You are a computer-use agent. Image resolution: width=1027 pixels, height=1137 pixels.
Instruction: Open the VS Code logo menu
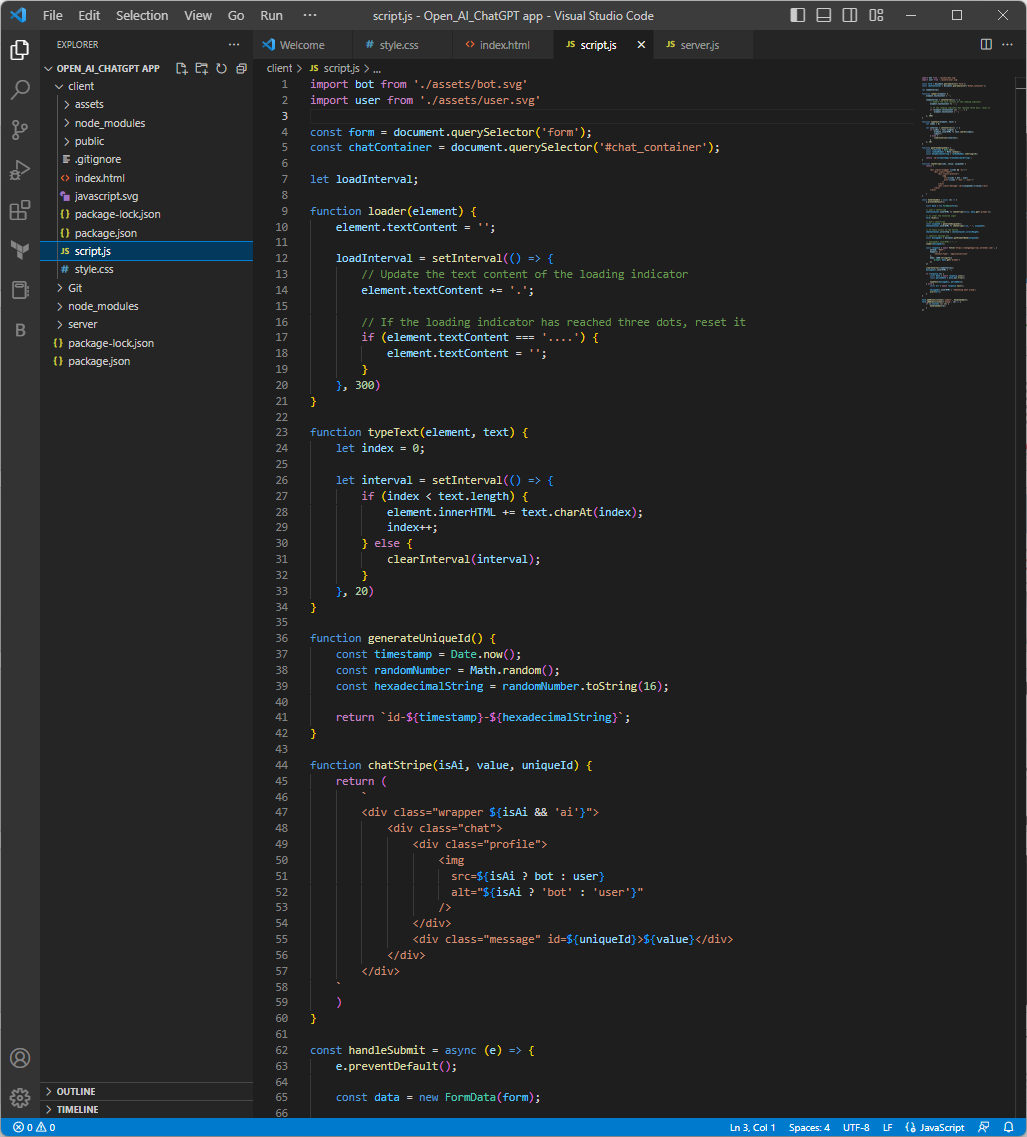tap(18, 15)
